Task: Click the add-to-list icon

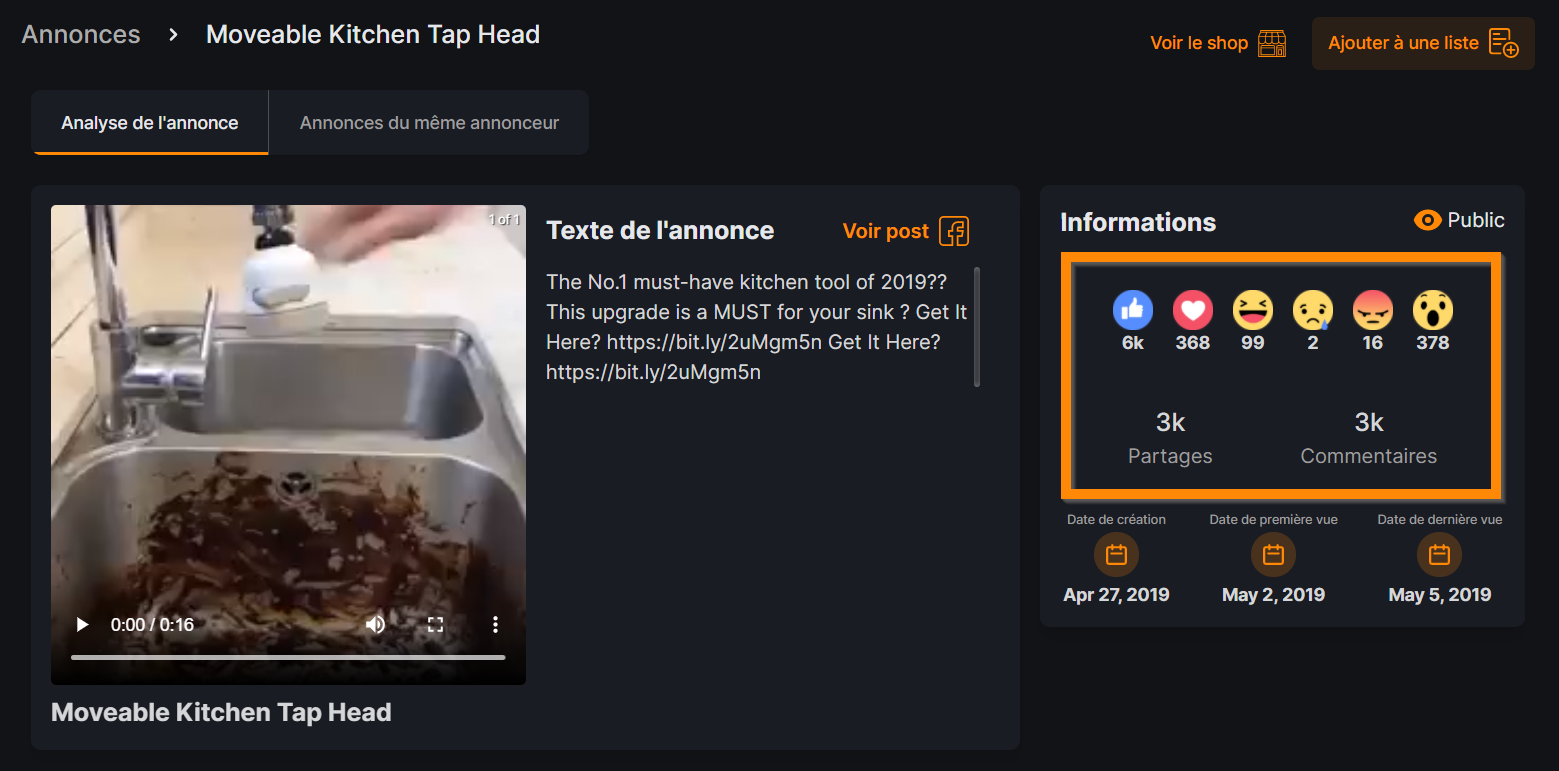Action: 1504,43
